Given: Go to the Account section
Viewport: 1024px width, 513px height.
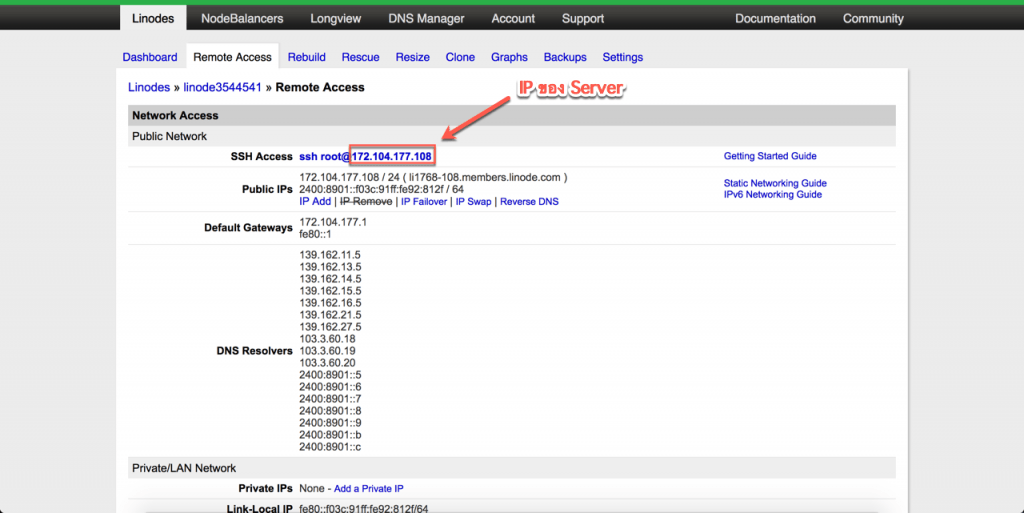Looking at the screenshot, I should coord(513,18).
